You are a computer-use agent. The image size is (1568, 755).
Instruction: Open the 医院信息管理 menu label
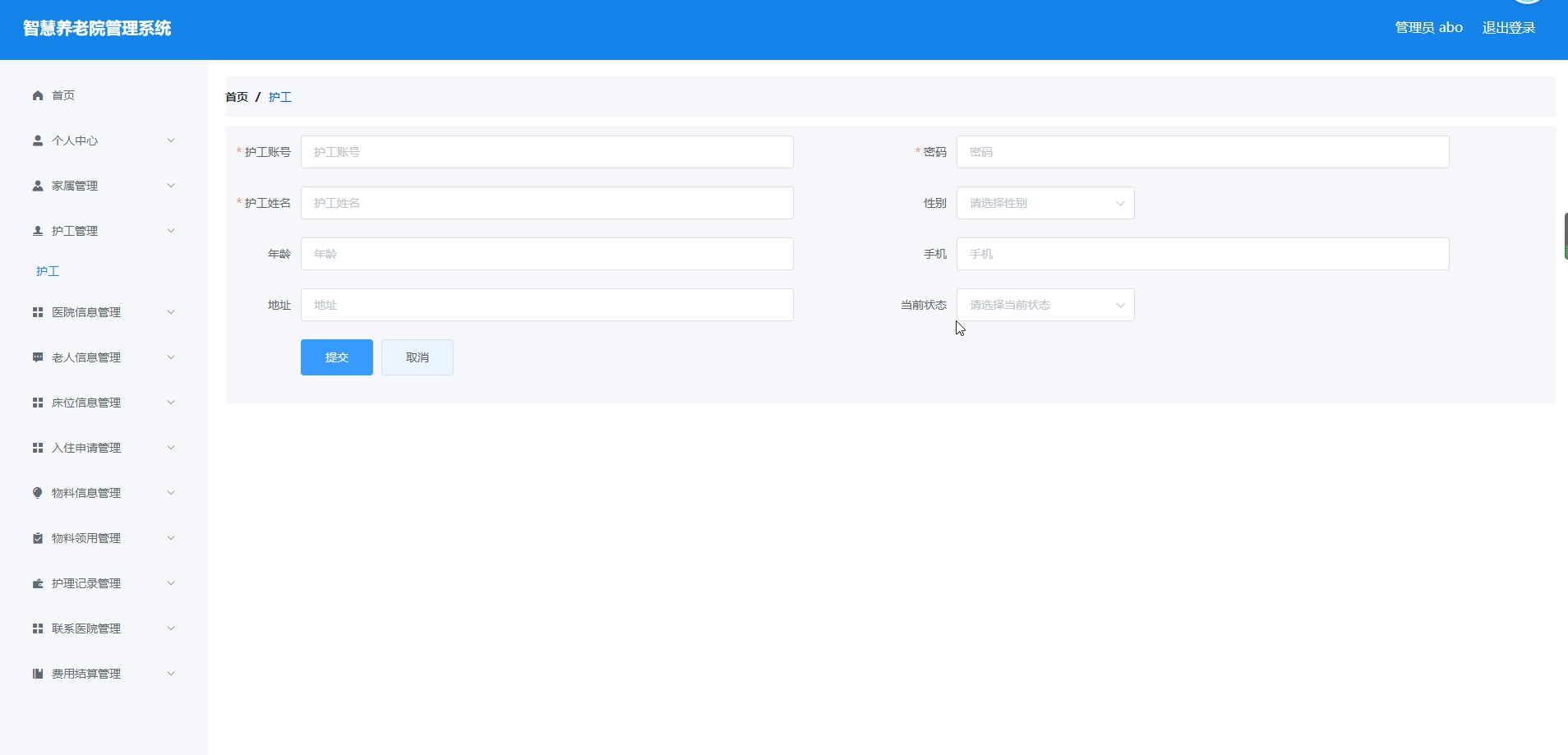[x=86, y=312]
